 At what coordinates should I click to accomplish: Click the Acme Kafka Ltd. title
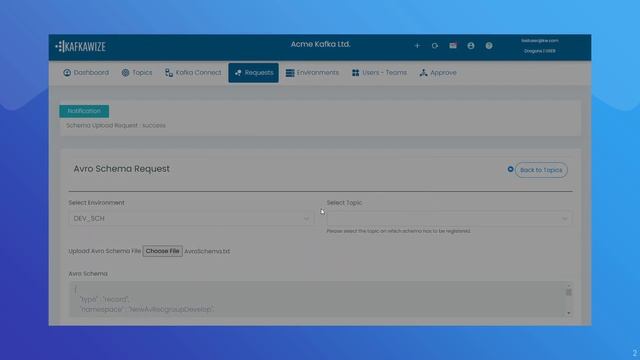(x=320, y=44)
